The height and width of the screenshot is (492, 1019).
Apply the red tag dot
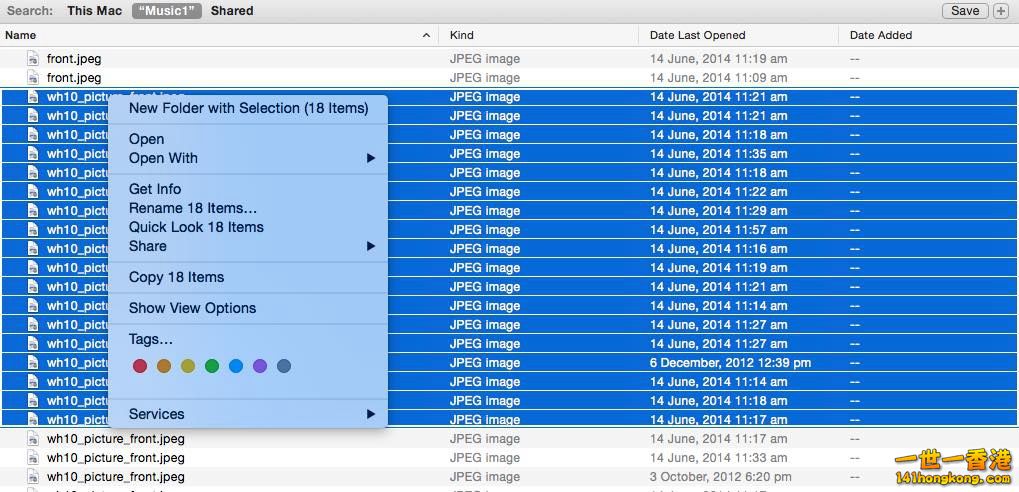pyautogui.click(x=140, y=367)
